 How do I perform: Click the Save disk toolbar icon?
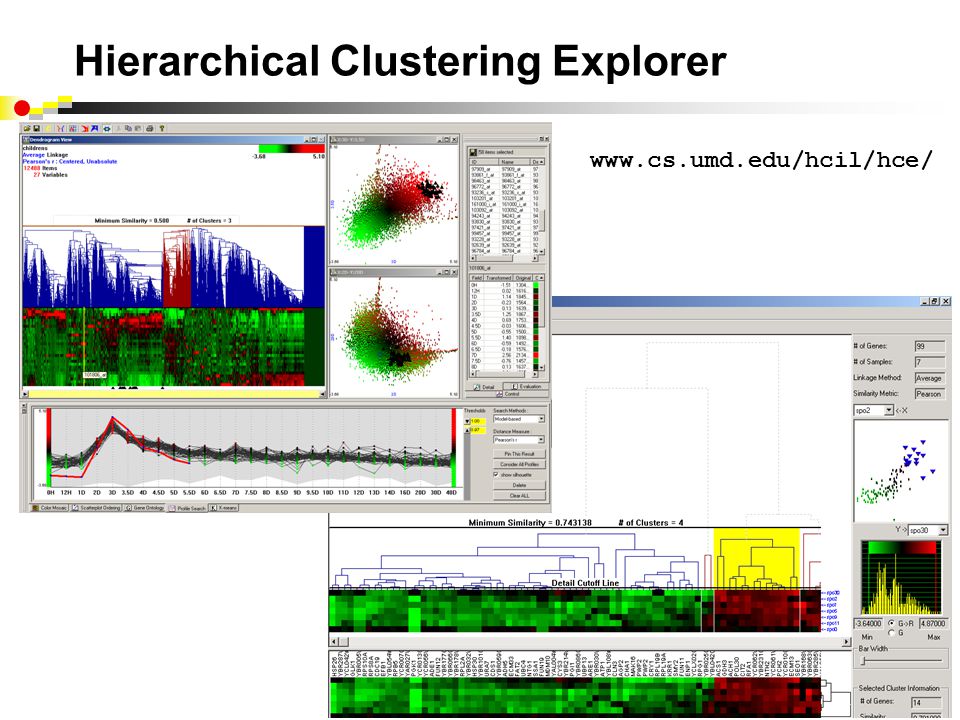click(37, 129)
